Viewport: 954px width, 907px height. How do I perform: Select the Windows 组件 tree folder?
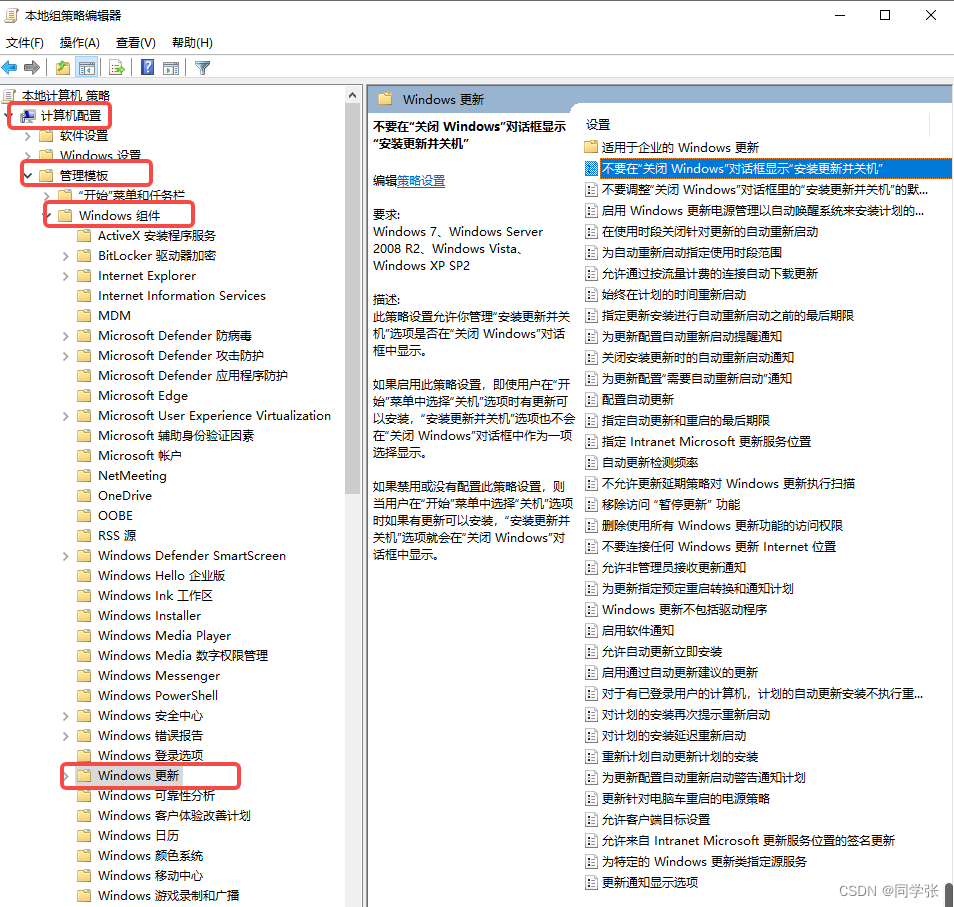coord(119,215)
